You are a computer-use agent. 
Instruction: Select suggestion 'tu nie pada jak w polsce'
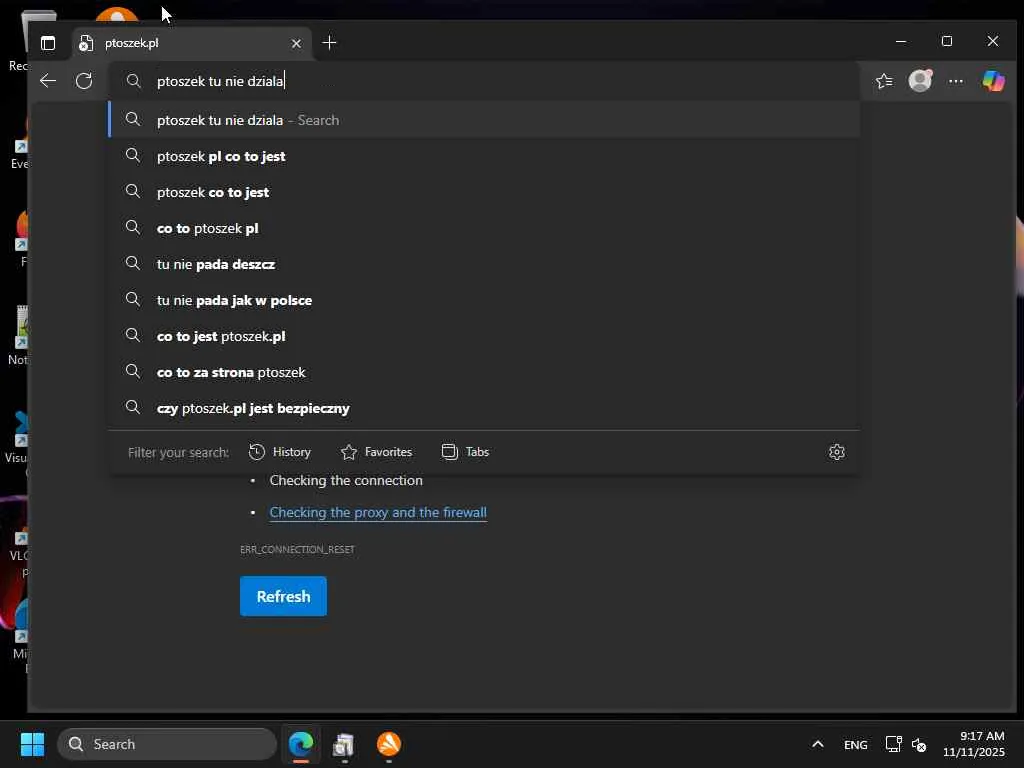pos(484,300)
